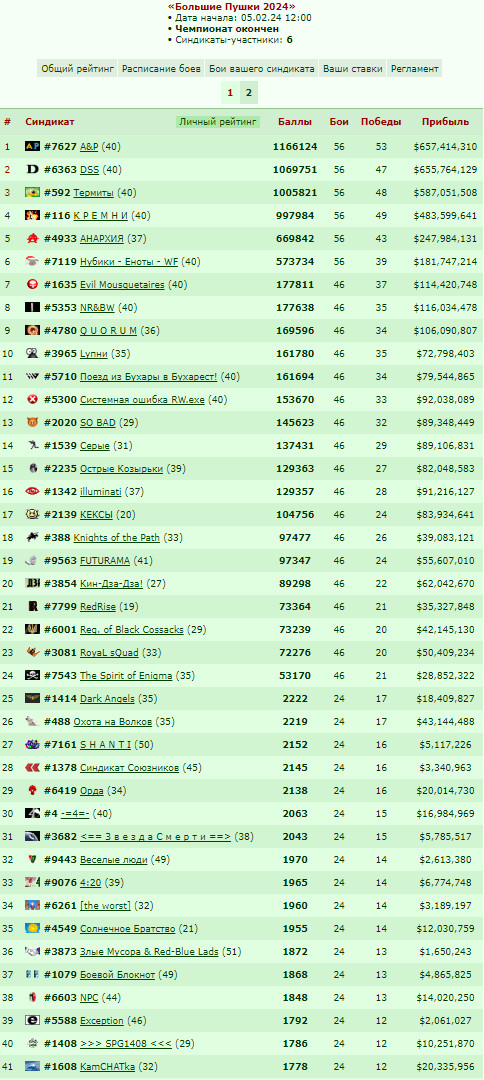The image size is (484, 1080).
Task: Click the A&P syndicate emblem icon
Action: tap(32, 147)
